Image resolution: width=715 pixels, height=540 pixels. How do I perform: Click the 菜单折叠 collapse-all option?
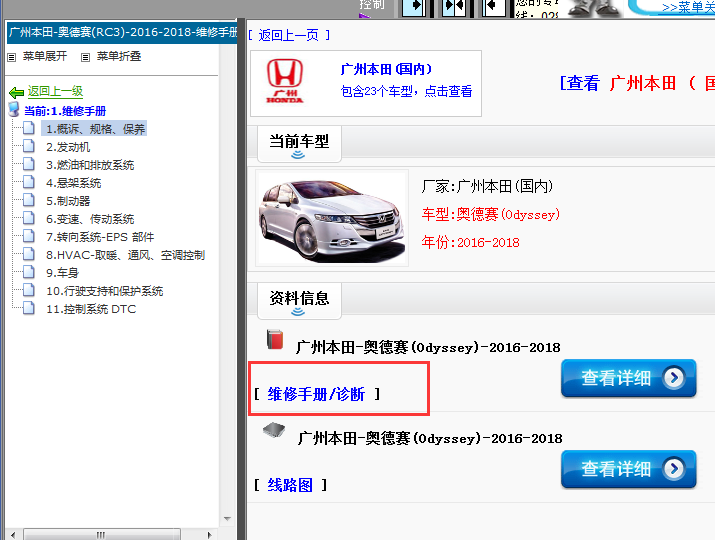point(119,56)
